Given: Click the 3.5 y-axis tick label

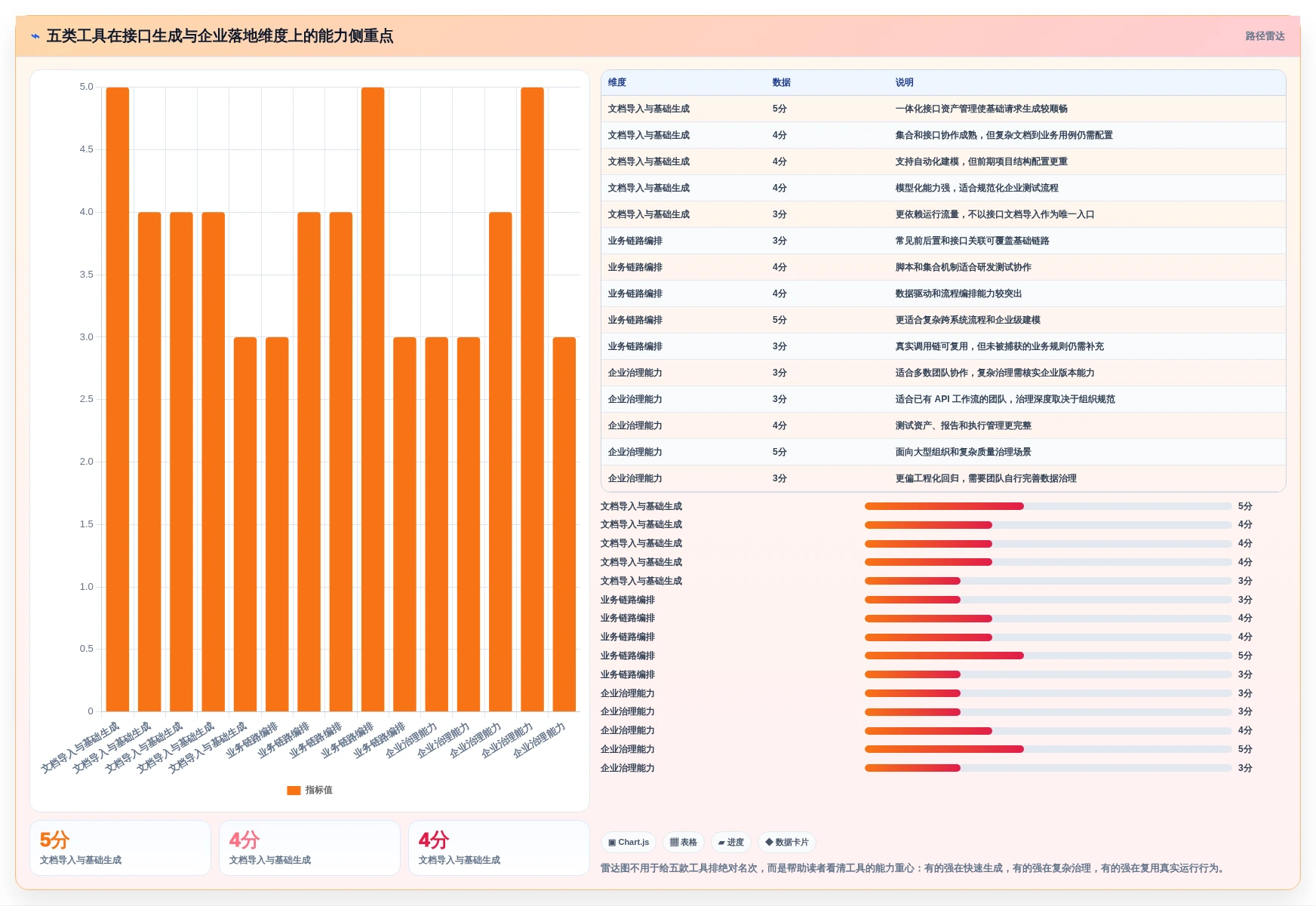Looking at the screenshot, I should (x=86, y=275).
